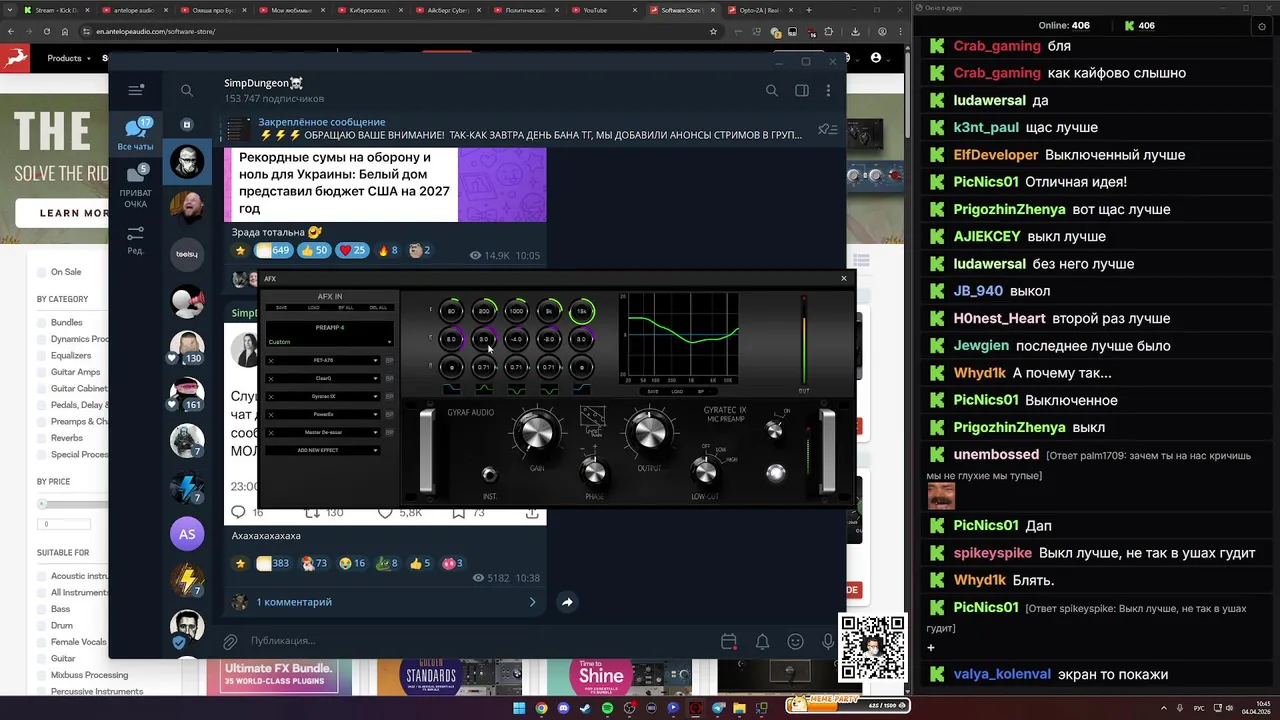Click the Gyratec GAIN knob
Image resolution: width=1280 pixels, height=720 pixels.
click(x=537, y=432)
